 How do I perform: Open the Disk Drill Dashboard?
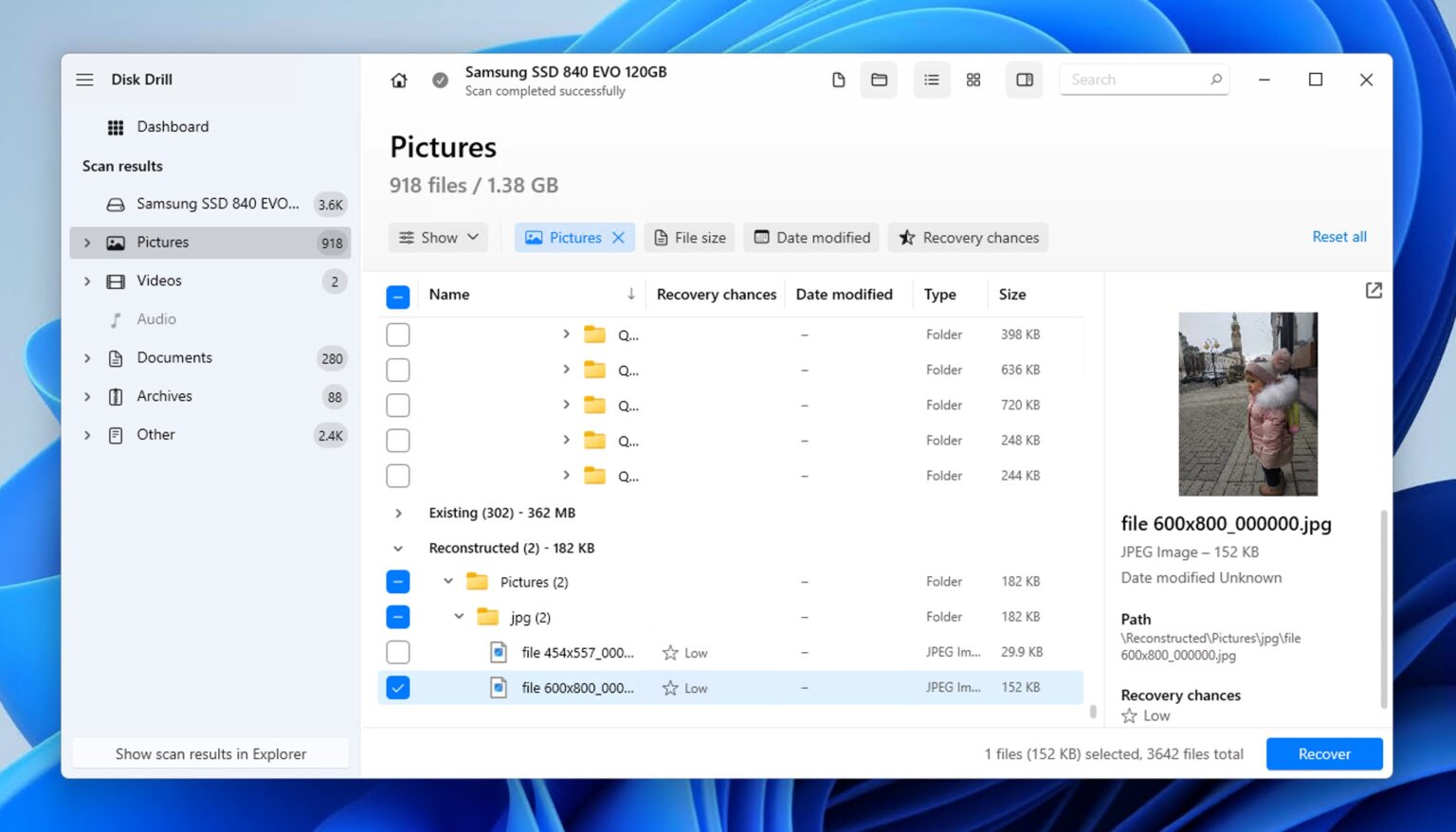pos(173,126)
